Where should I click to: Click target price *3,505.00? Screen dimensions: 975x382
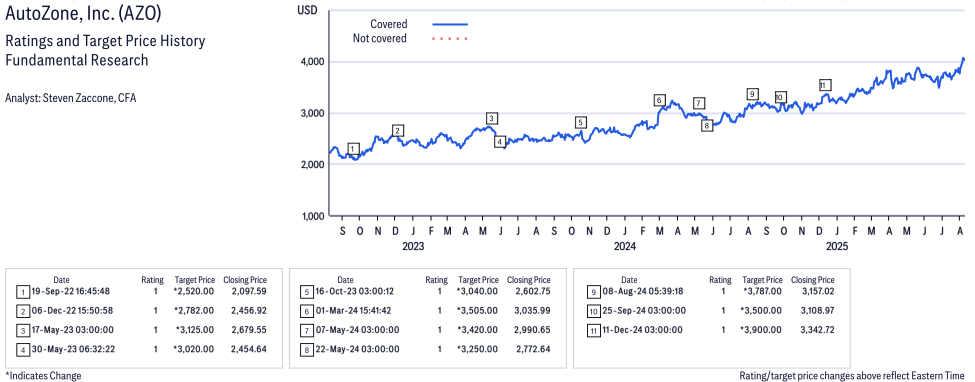click(x=478, y=310)
